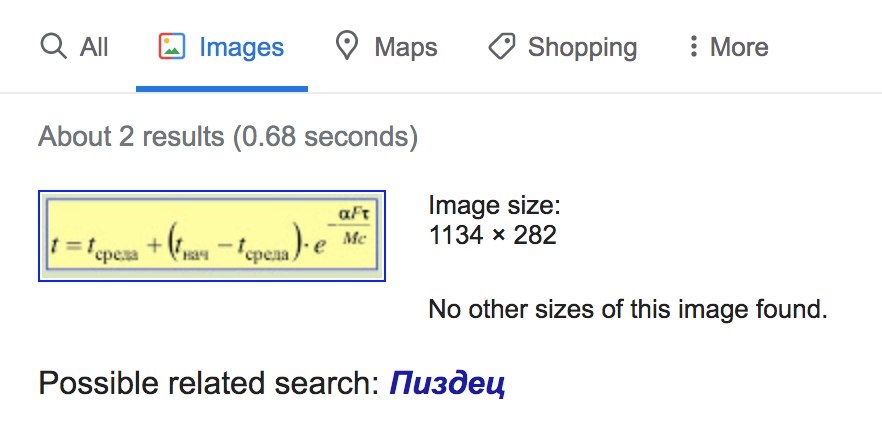Image resolution: width=882 pixels, height=446 pixels.
Task: Expand the More search options menu
Action: click(x=739, y=47)
